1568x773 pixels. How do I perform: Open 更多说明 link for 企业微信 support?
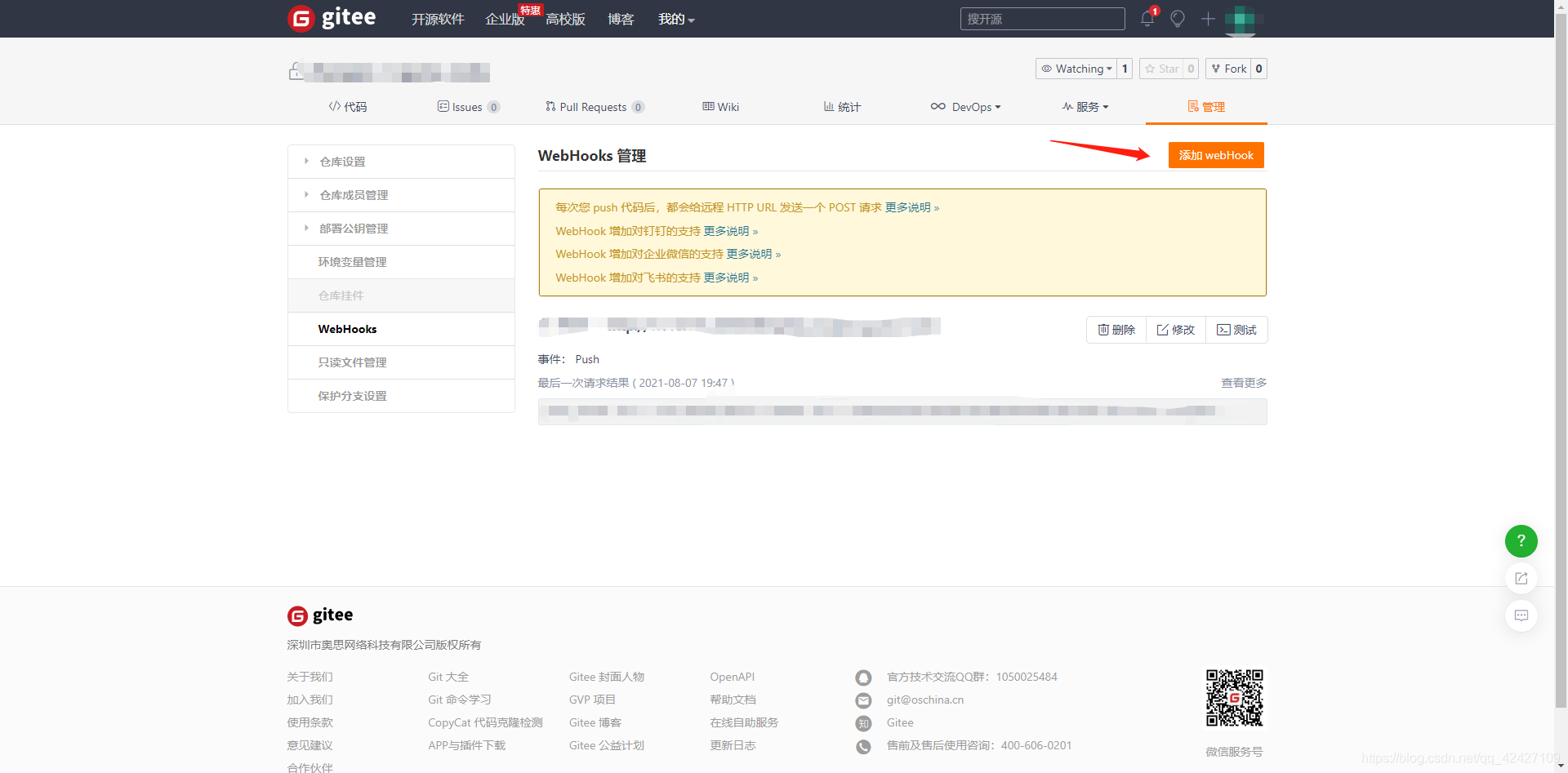(754, 254)
